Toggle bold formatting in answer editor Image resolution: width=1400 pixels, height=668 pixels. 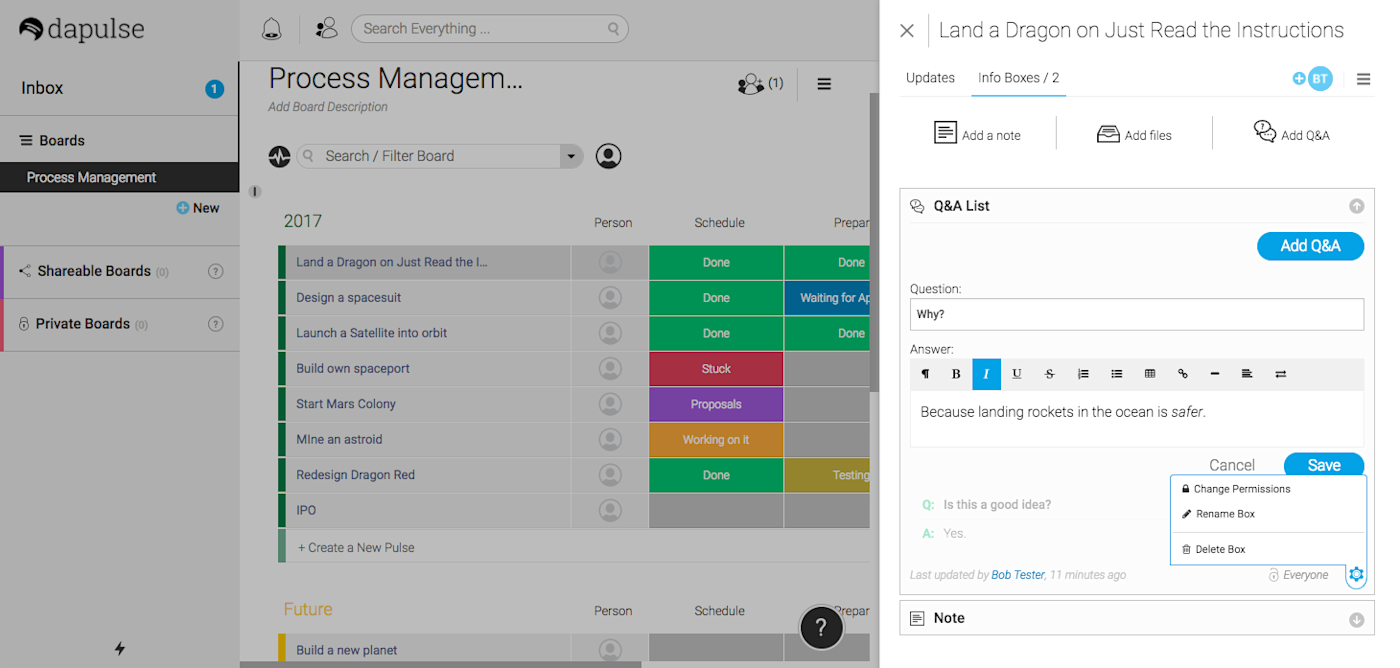point(956,374)
